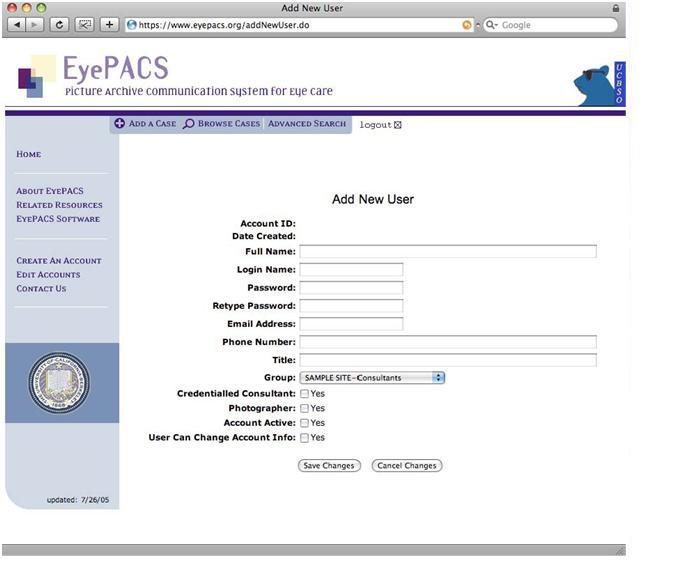Open the Advanced Search tab
Viewport: 683px width, 570px height.
click(307, 124)
